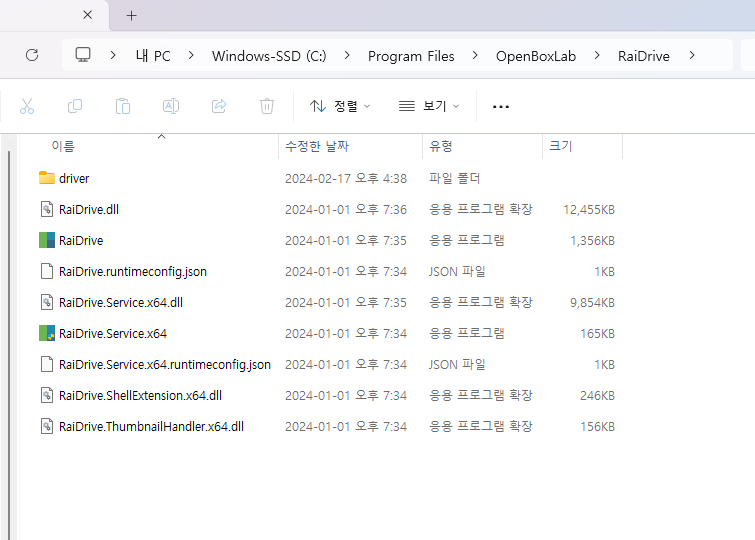Expand chevron after OpenBoxLab
The height and width of the screenshot is (540, 755).
(597, 55)
